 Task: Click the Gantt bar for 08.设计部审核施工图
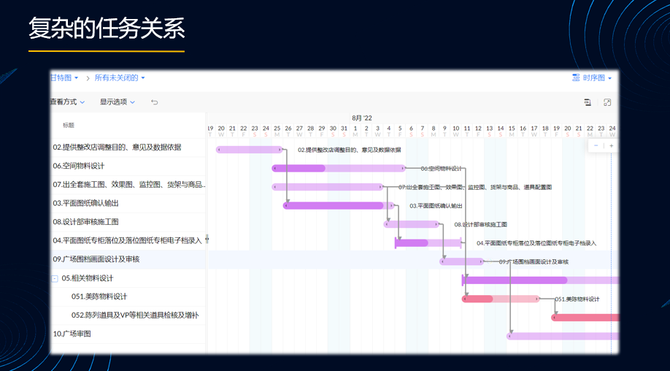coord(411,224)
